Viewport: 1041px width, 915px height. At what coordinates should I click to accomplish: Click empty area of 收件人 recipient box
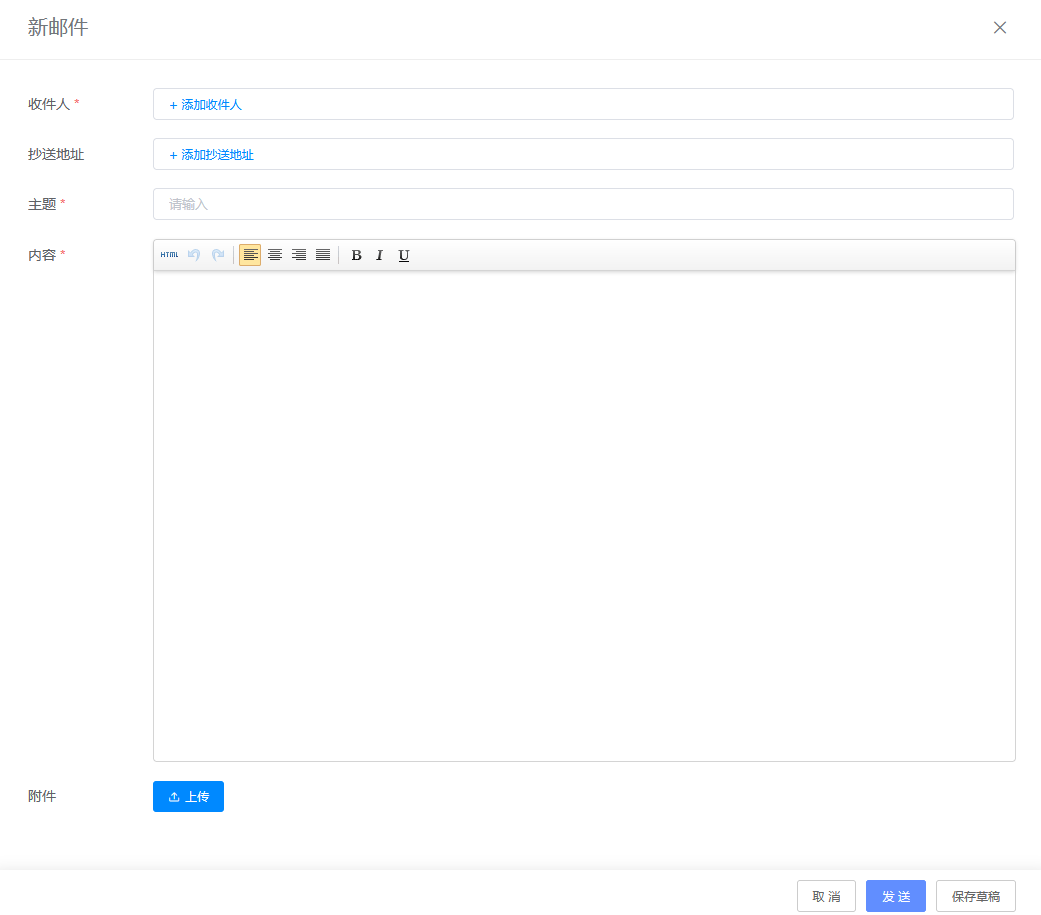pos(620,104)
